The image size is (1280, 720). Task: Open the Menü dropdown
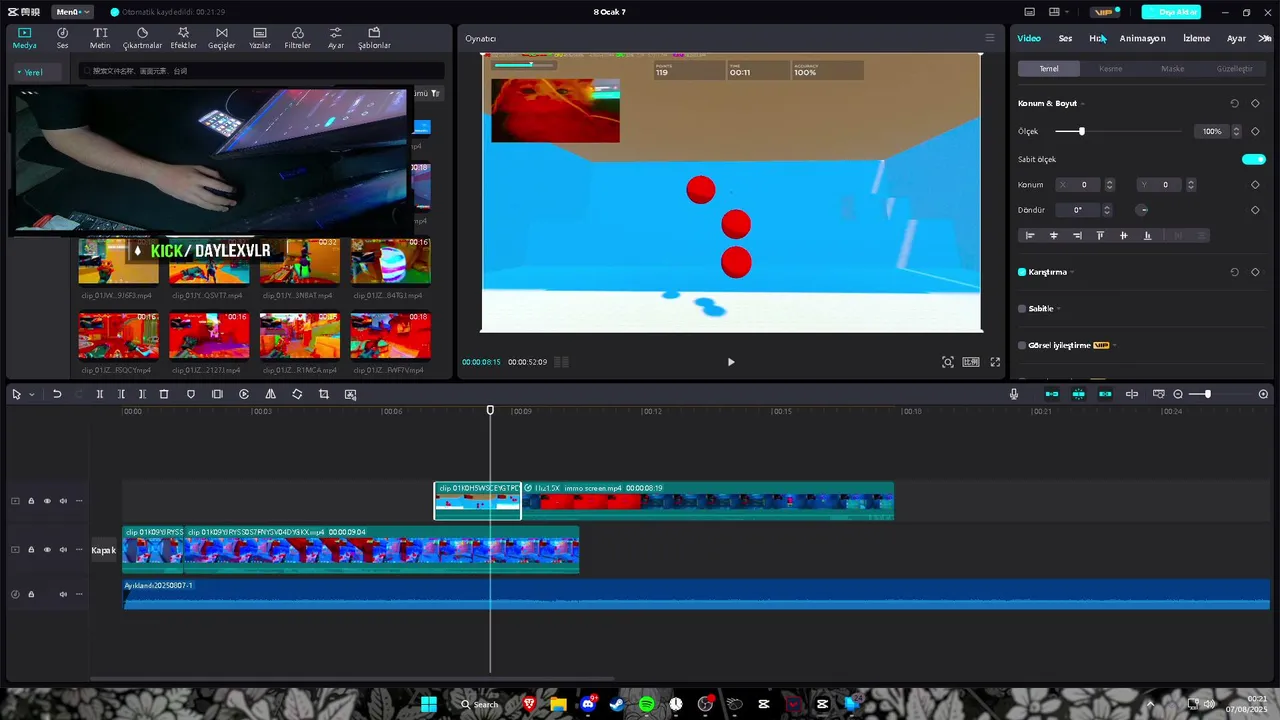[72, 12]
